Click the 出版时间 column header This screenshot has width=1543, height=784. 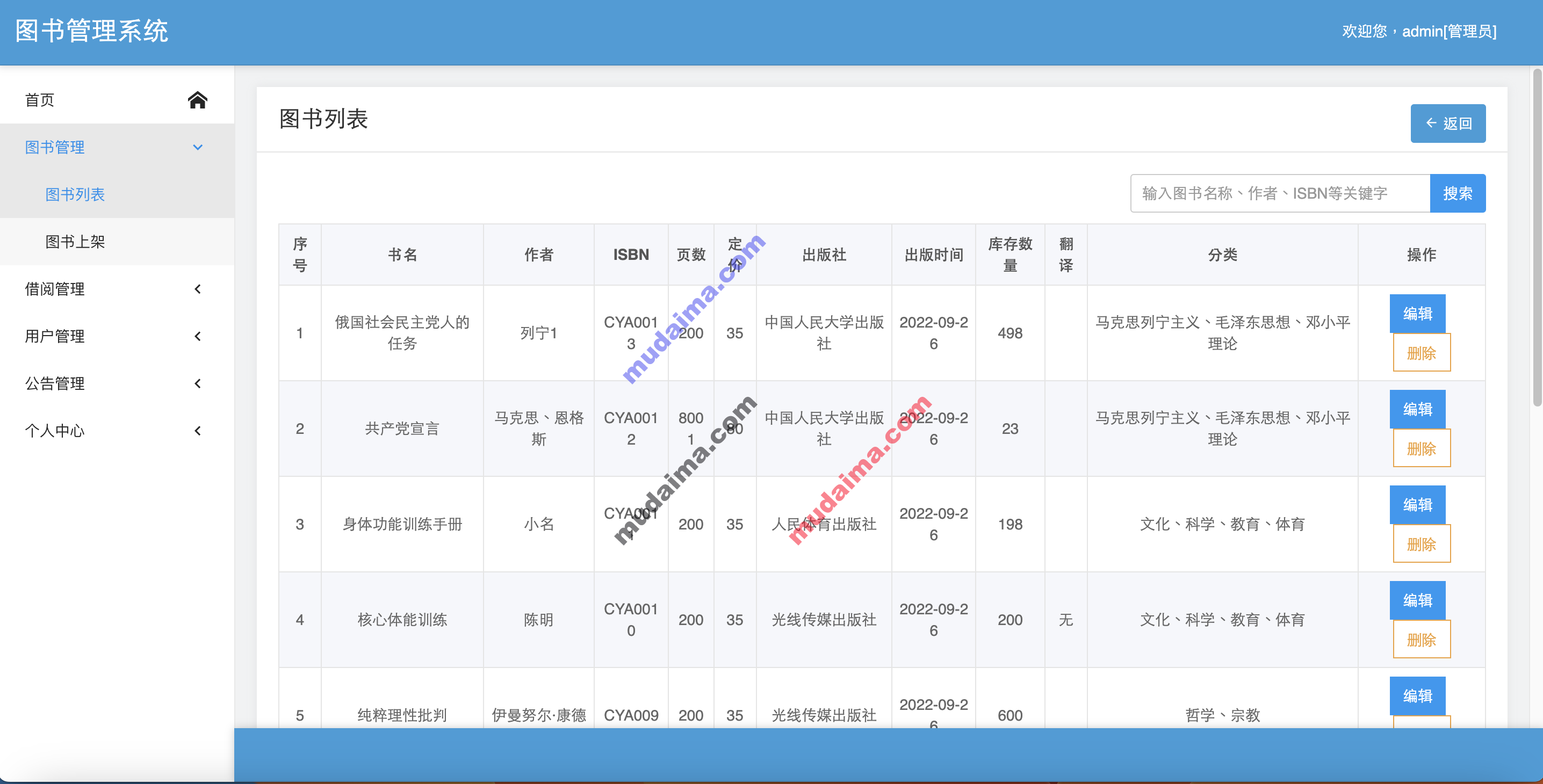[x=933, y=255]
